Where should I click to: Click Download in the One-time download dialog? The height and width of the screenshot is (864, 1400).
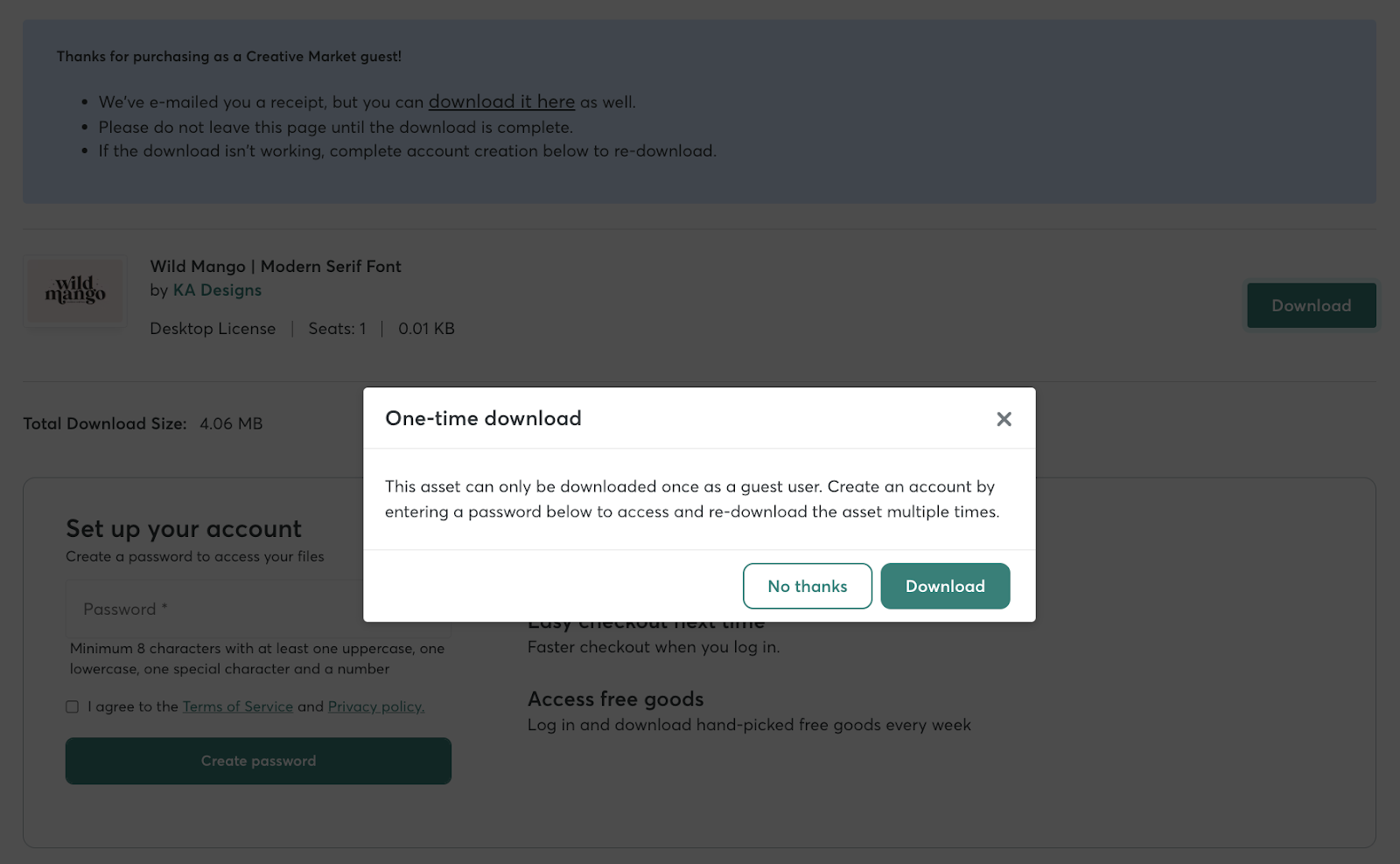click(945, 586)
